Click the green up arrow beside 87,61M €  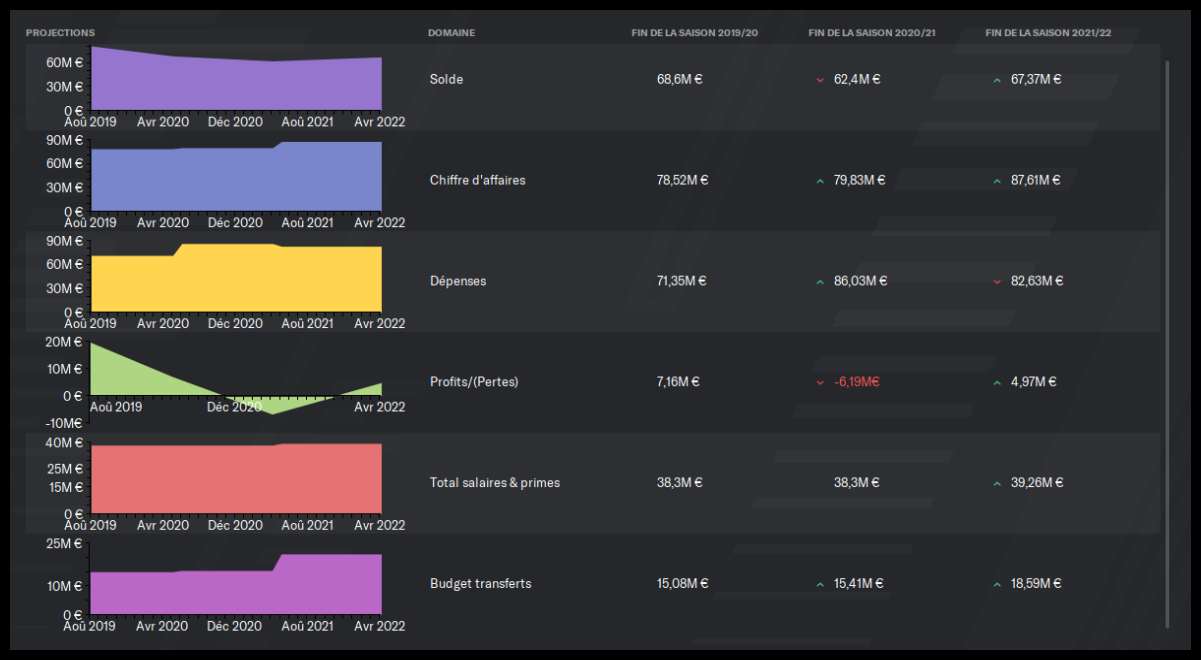coord(997,181)
